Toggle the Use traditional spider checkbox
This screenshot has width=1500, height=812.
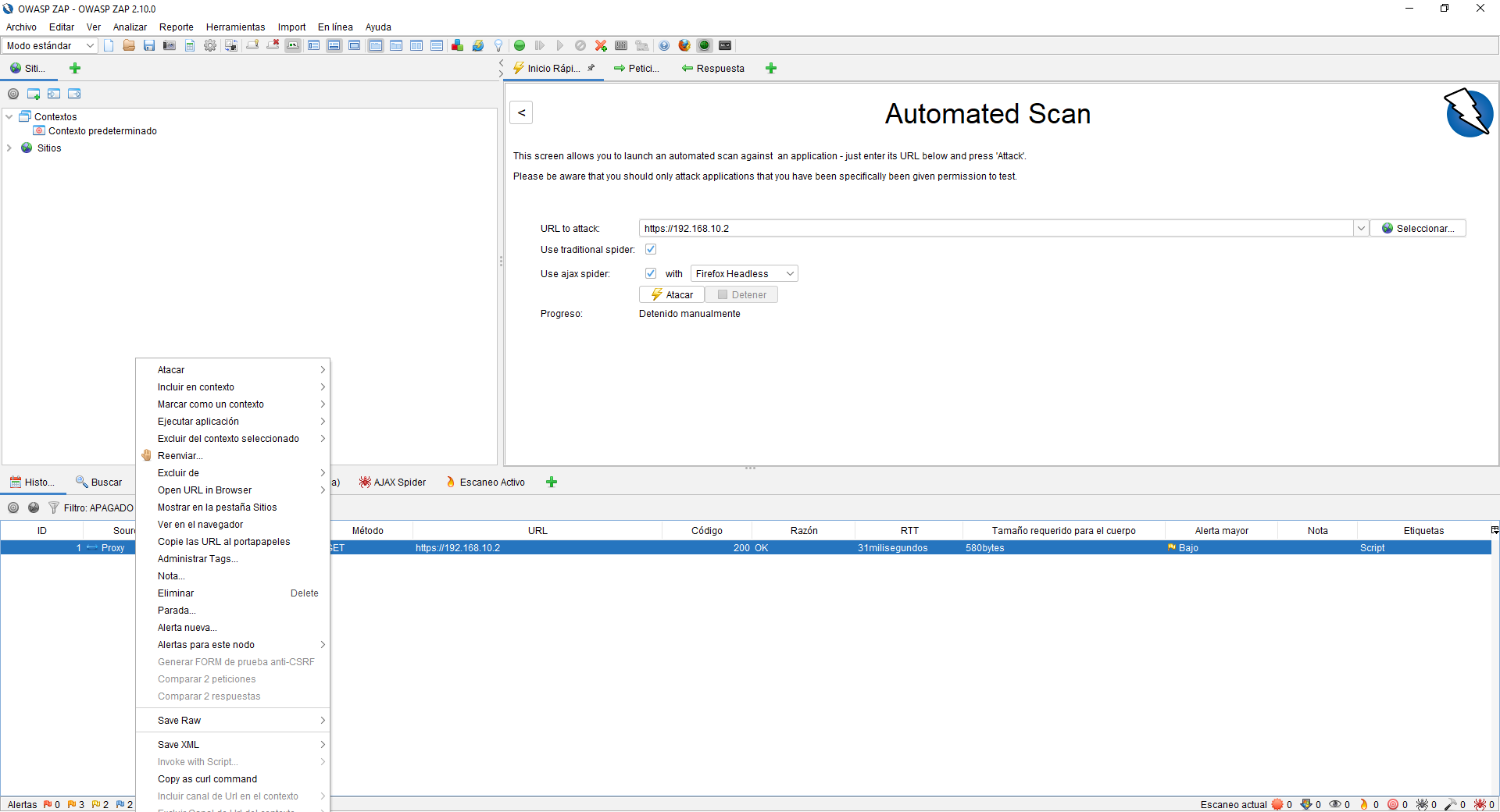coord(651,249)
